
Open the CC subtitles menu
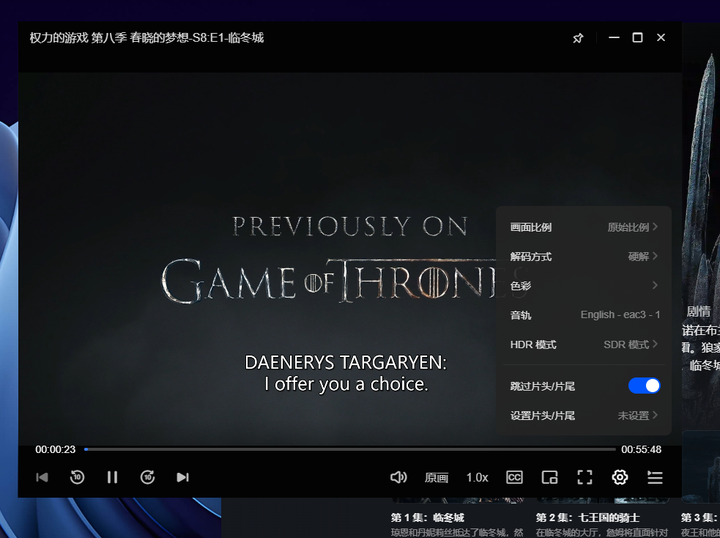(514, 478)
